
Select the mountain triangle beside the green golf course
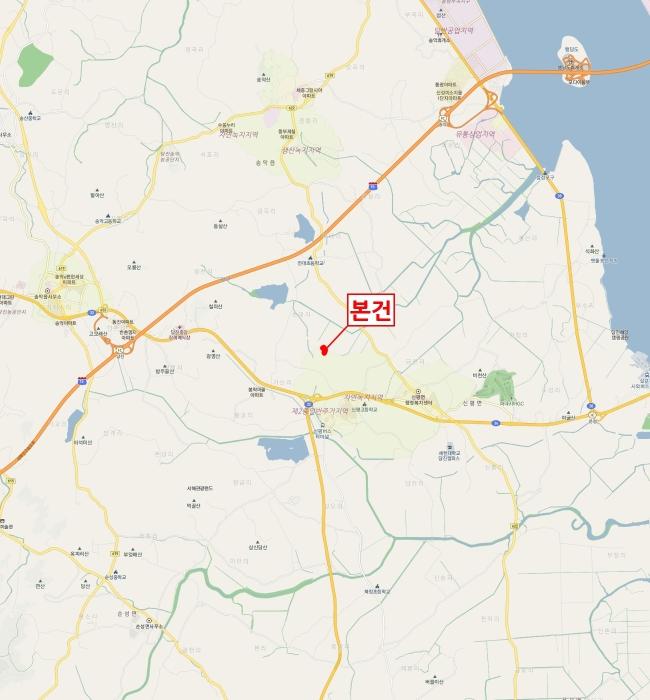[479, 371]
